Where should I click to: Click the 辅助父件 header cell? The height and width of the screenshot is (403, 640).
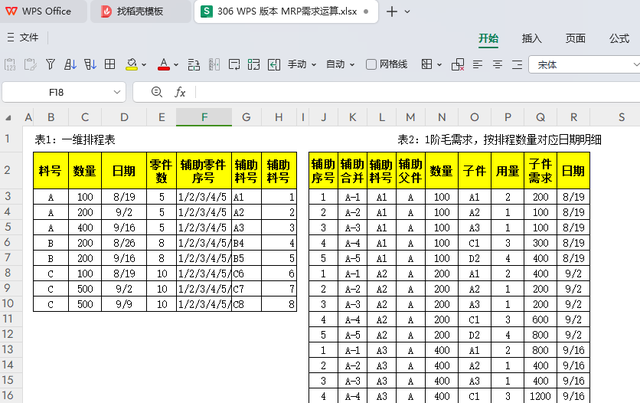coord(410,171)
